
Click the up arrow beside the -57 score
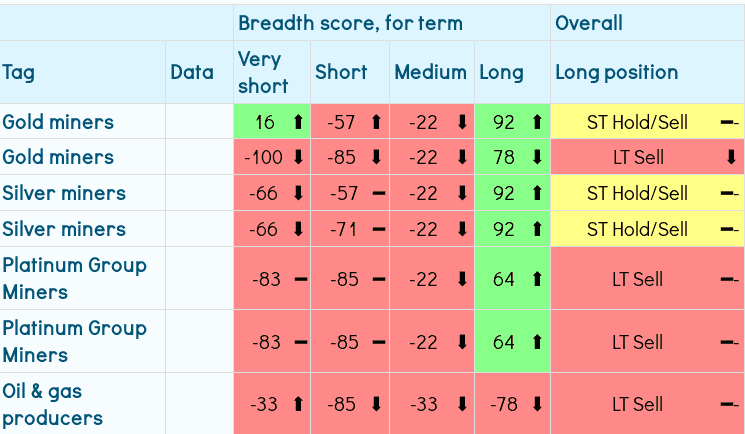pyautogui.click(x=377, y=123)
